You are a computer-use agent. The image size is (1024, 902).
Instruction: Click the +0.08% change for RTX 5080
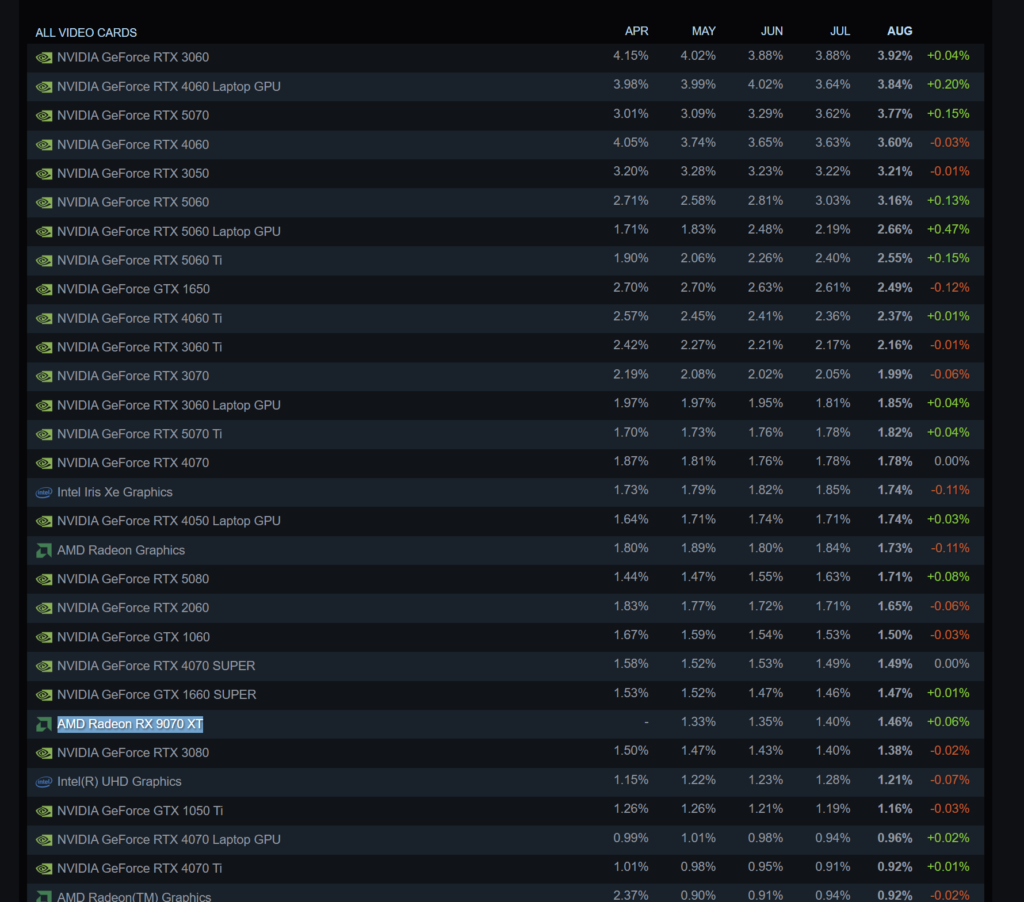click(948, 577)
